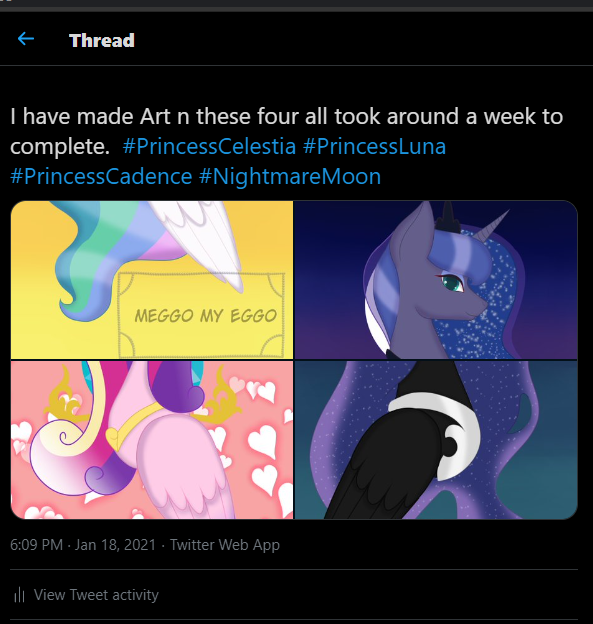Viewport: 593px width, 624px height.
Task: View the pink Princess Cadence artwork with hearts
Action: [152, 440]
